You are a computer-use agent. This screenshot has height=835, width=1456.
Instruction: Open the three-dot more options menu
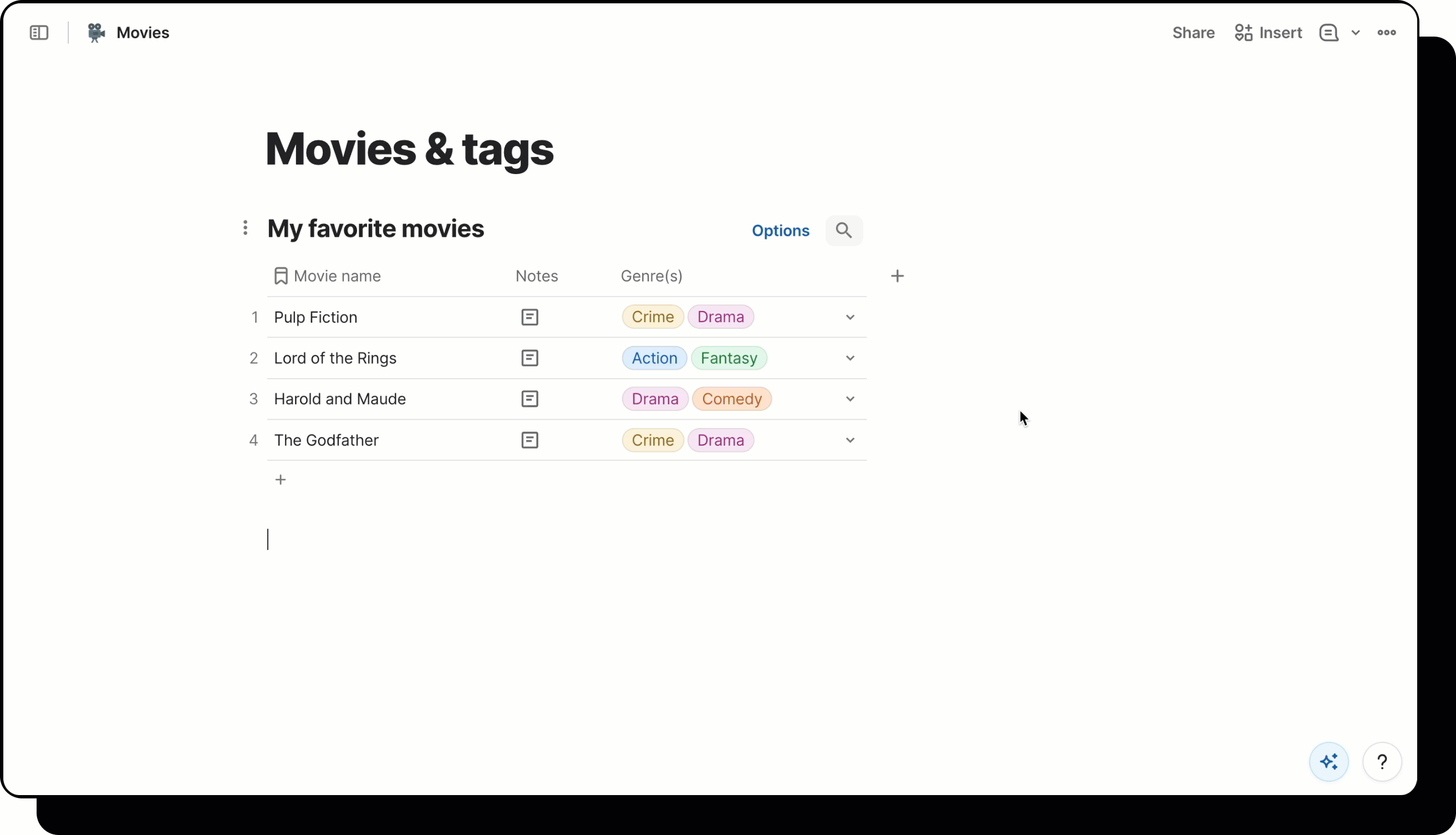coord(1386,33)
